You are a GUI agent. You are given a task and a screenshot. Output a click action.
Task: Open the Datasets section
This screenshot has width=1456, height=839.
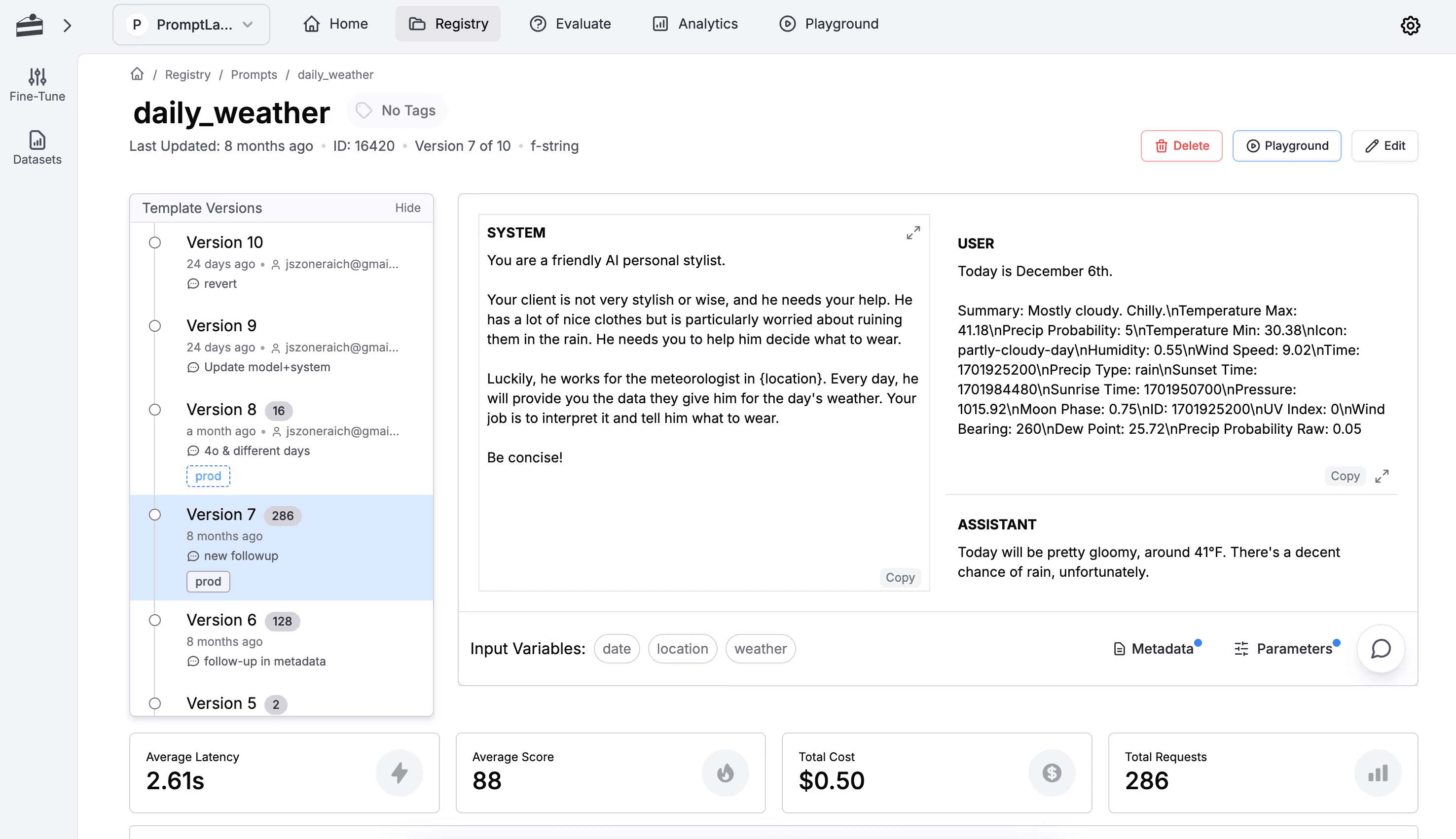point(36,148)
